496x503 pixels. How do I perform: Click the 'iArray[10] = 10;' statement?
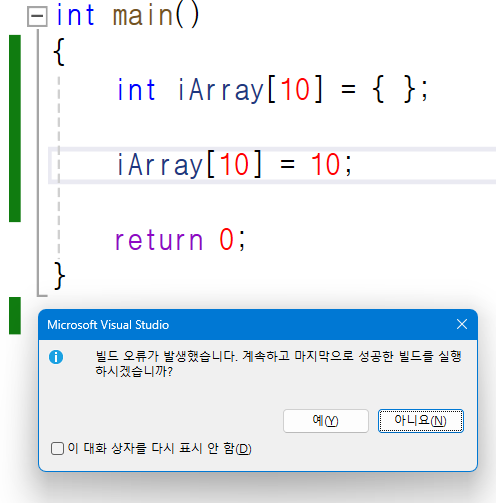234,165
